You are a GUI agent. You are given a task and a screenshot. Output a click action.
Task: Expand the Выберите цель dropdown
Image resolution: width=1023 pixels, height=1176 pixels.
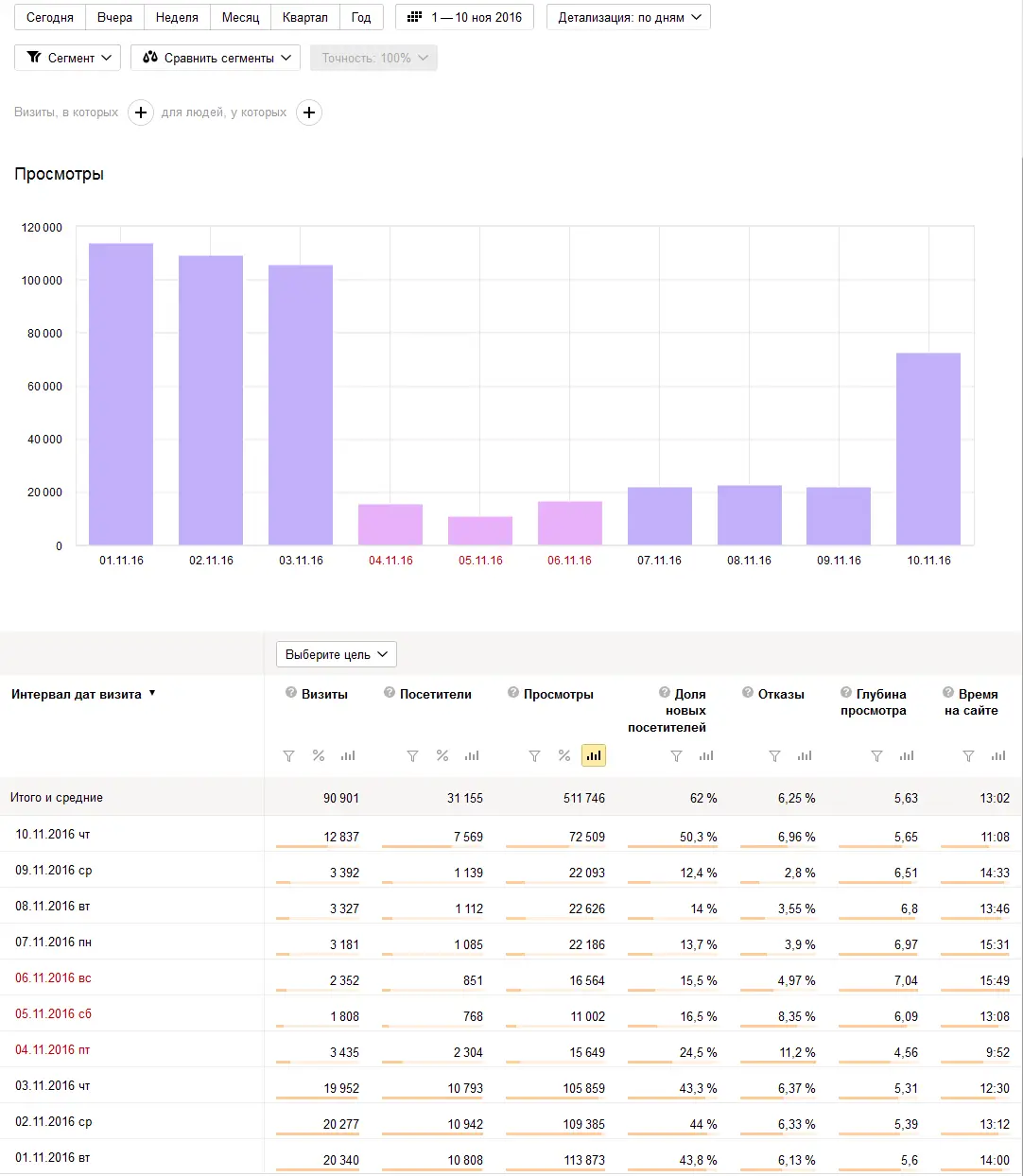(x=337, y=654)
